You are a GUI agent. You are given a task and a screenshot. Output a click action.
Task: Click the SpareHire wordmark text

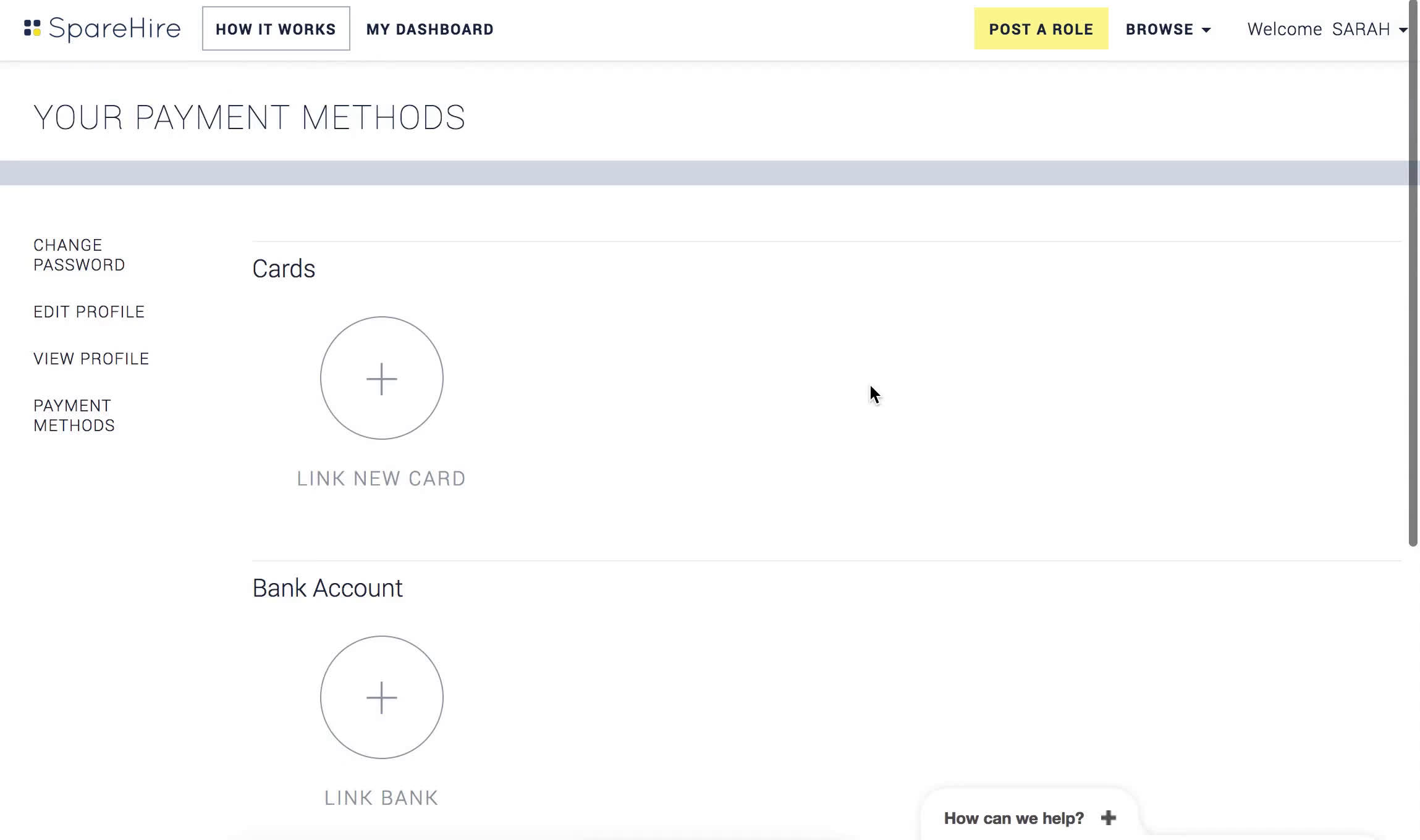(115, 29)
